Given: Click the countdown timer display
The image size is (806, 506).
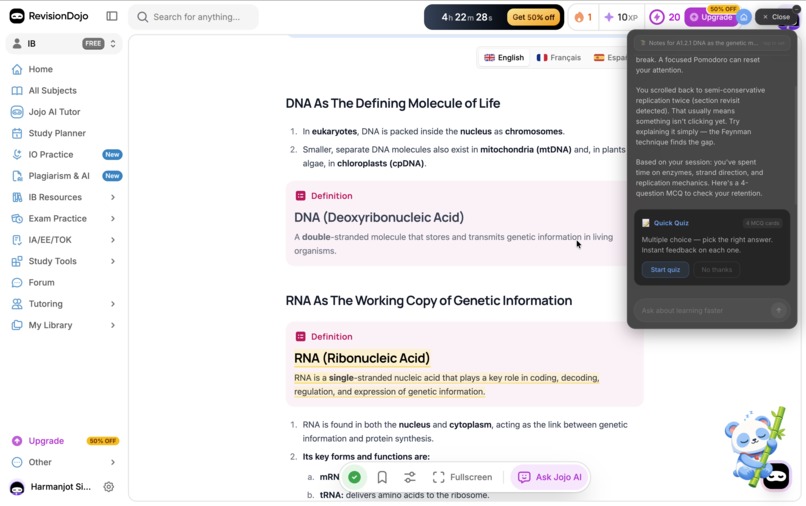Looking at the screenshot, I should [x=466, y=17].
